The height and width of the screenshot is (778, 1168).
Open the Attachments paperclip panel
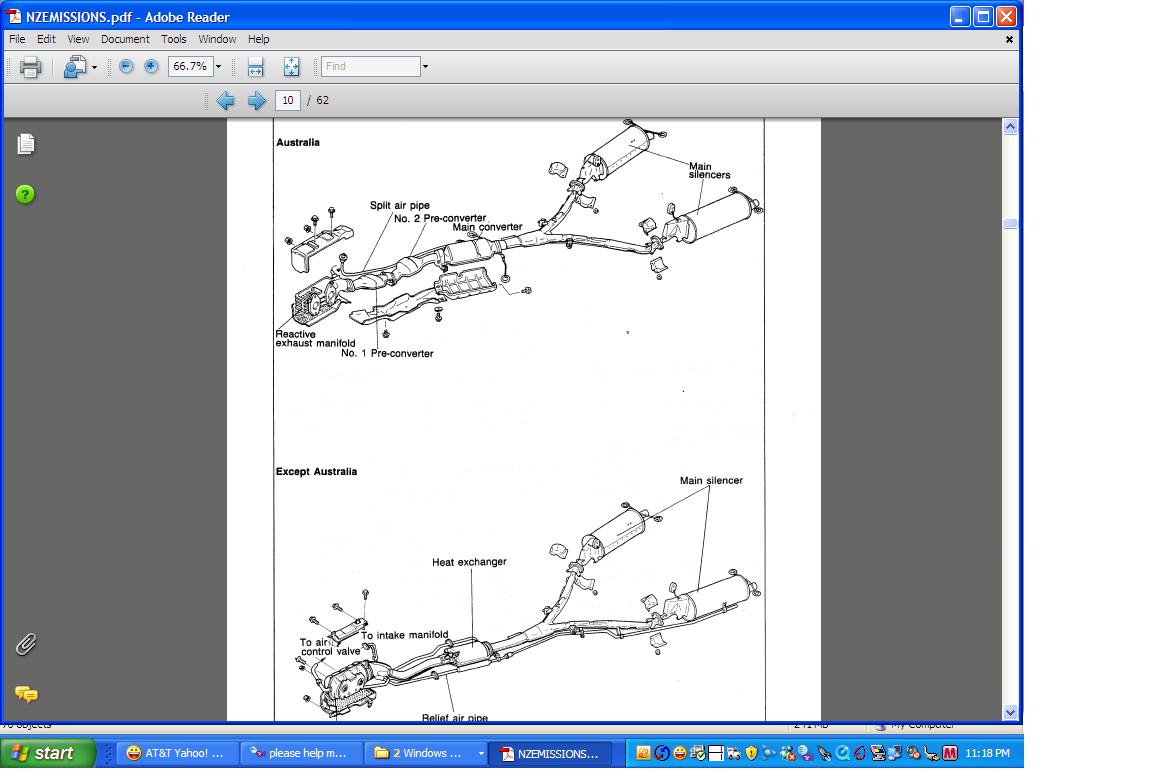(x=26, y=644)
